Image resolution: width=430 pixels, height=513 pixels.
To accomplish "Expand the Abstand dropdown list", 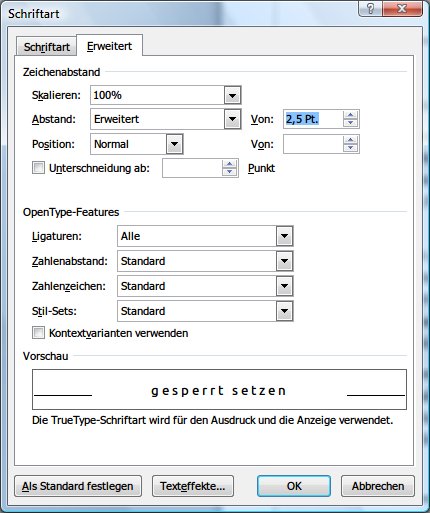I will point(232,119).
